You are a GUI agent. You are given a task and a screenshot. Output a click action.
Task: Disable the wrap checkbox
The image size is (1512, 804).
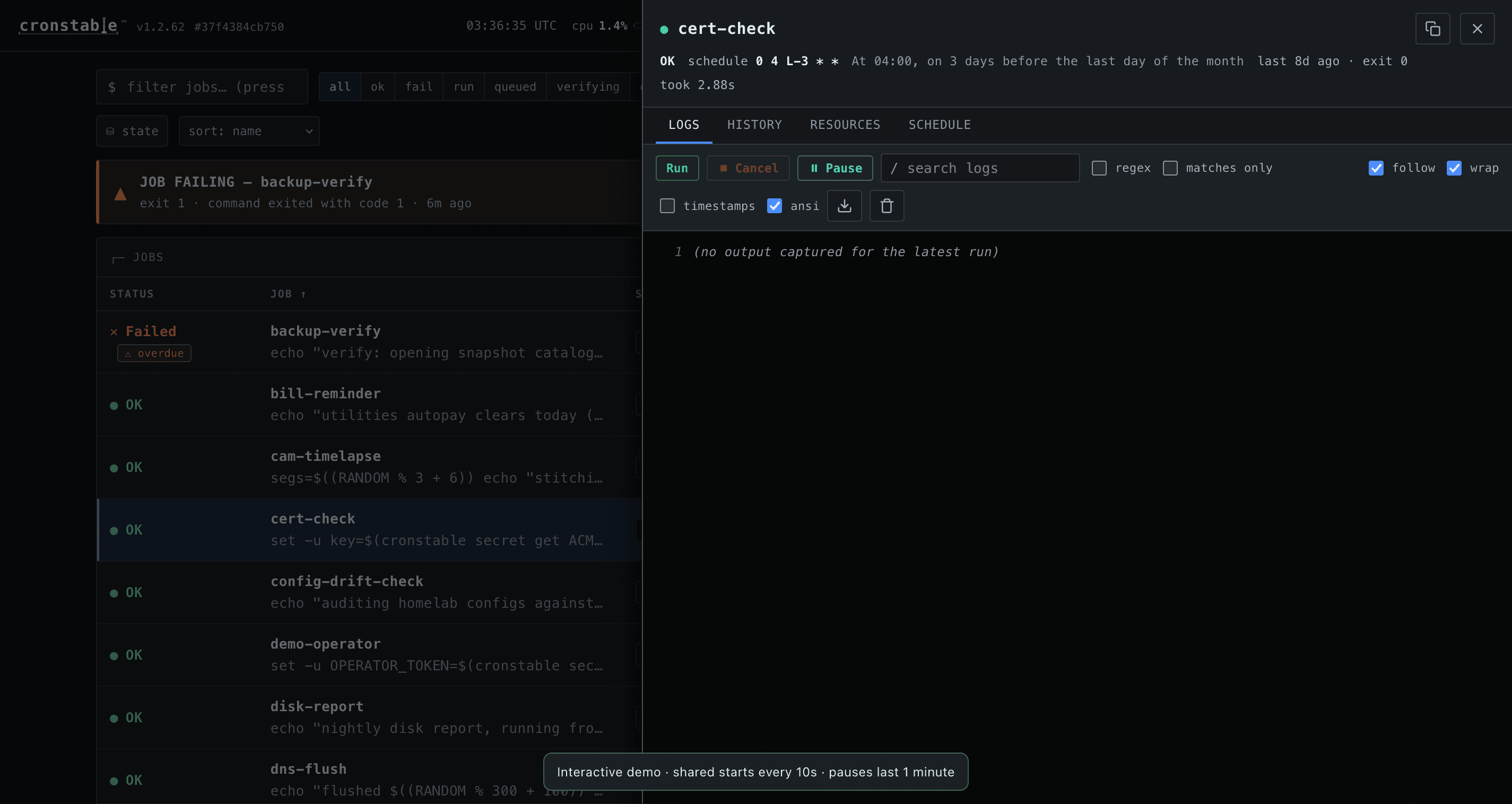[1454, 169]
